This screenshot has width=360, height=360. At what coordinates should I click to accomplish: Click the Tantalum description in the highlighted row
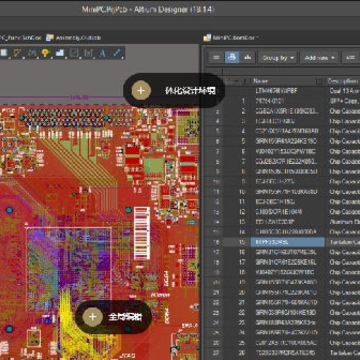343,242
